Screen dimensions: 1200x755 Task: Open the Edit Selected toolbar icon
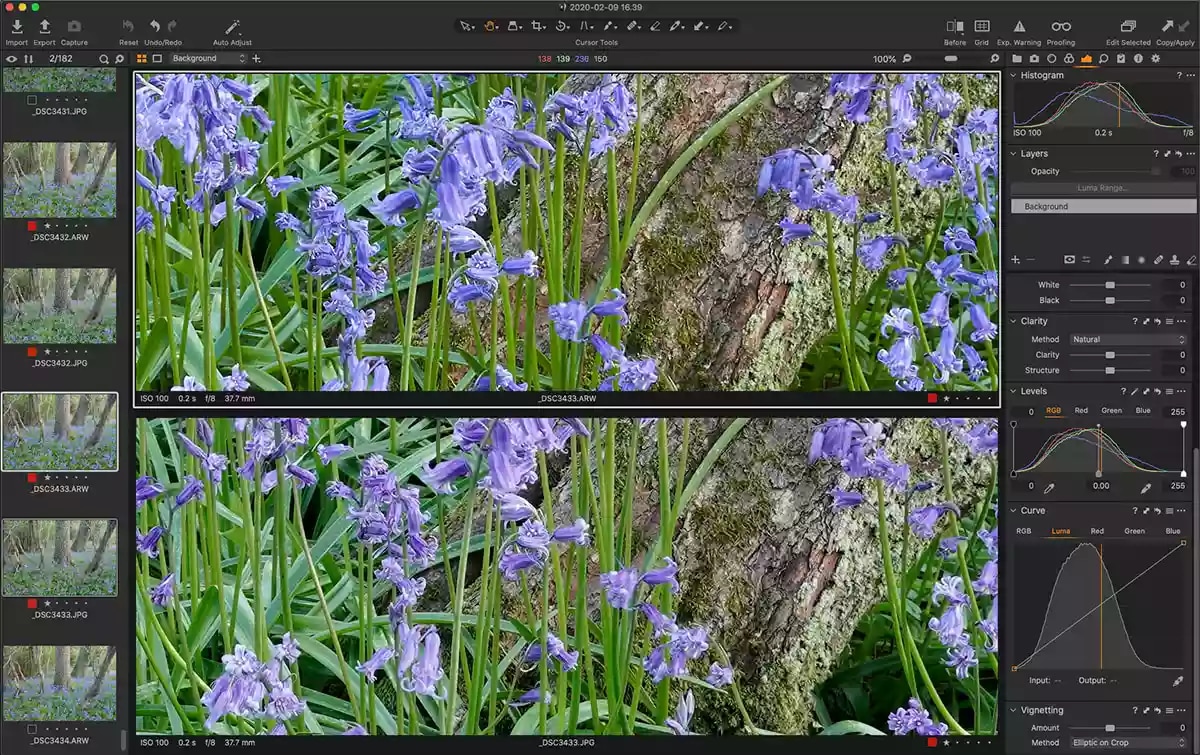(1127, 27)
